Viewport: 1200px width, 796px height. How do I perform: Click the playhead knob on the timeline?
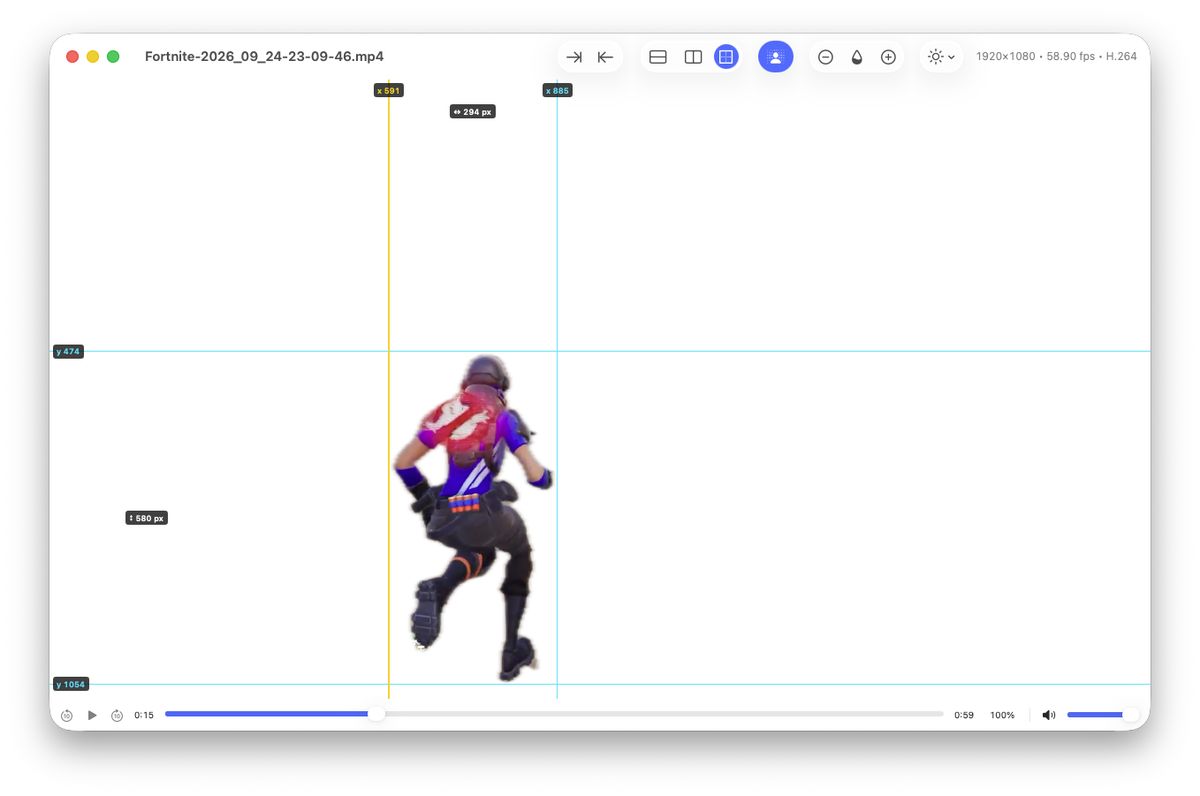(x=376, y=714)
